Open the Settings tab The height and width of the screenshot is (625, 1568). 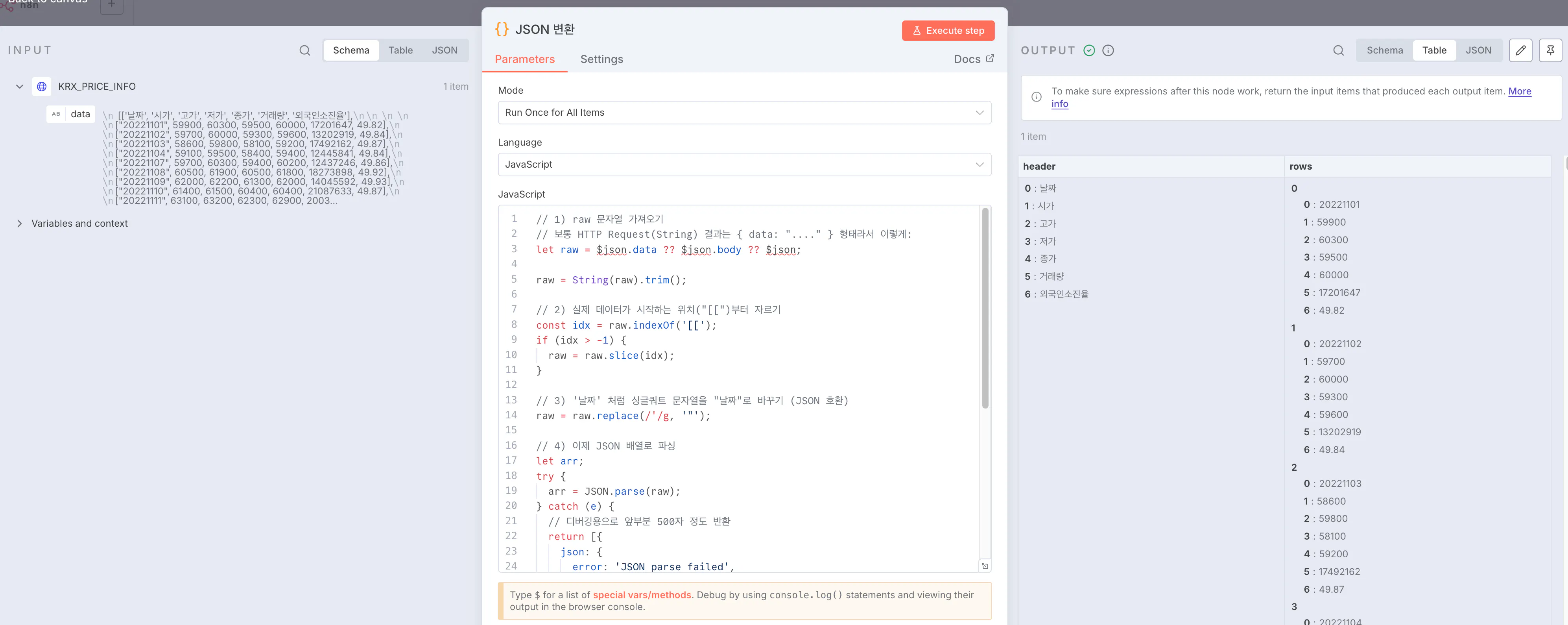coord(601,59)
